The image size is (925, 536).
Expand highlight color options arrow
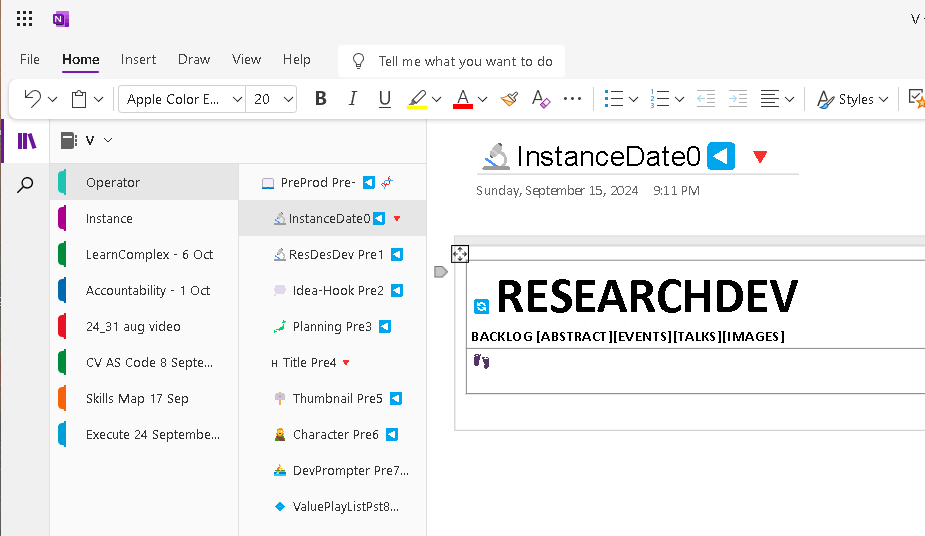click(x=437, y=99)
